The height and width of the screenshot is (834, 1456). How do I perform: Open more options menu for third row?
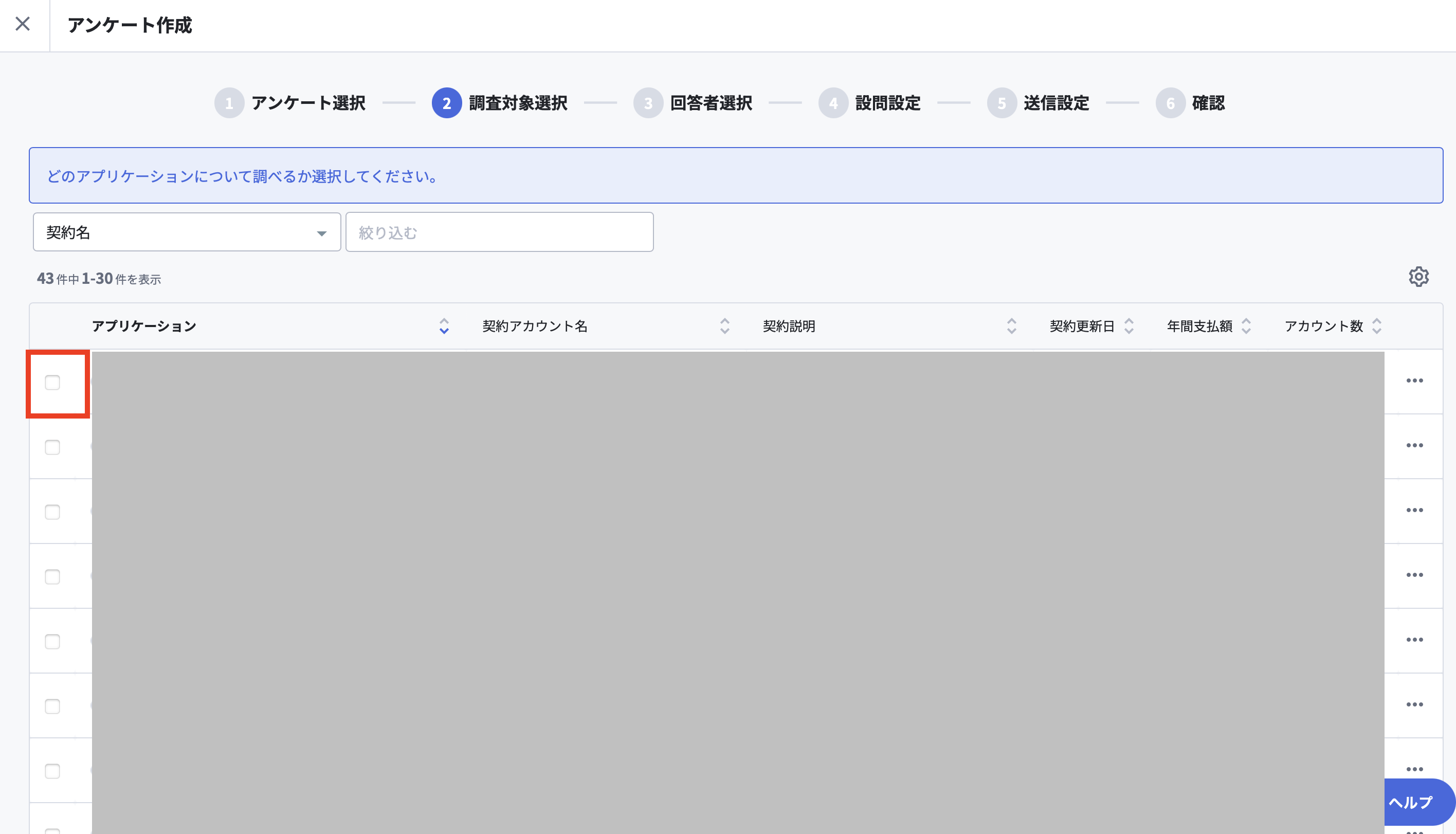1414,511
